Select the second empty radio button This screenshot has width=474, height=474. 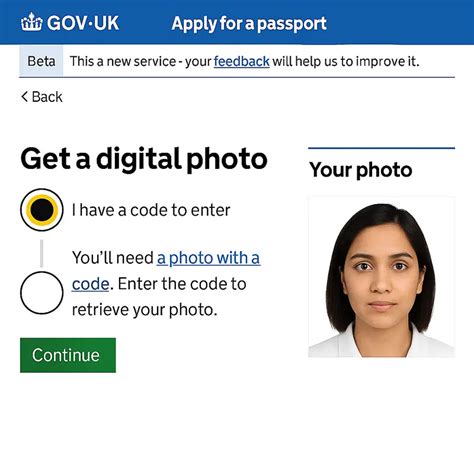pos(42,293)
